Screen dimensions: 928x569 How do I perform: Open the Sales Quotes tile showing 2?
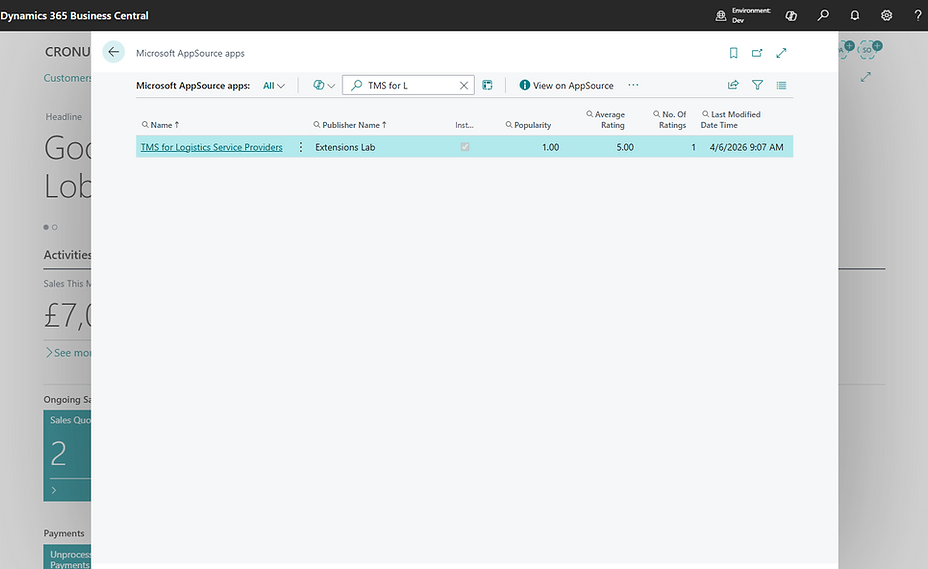click(x=67, y=456)
